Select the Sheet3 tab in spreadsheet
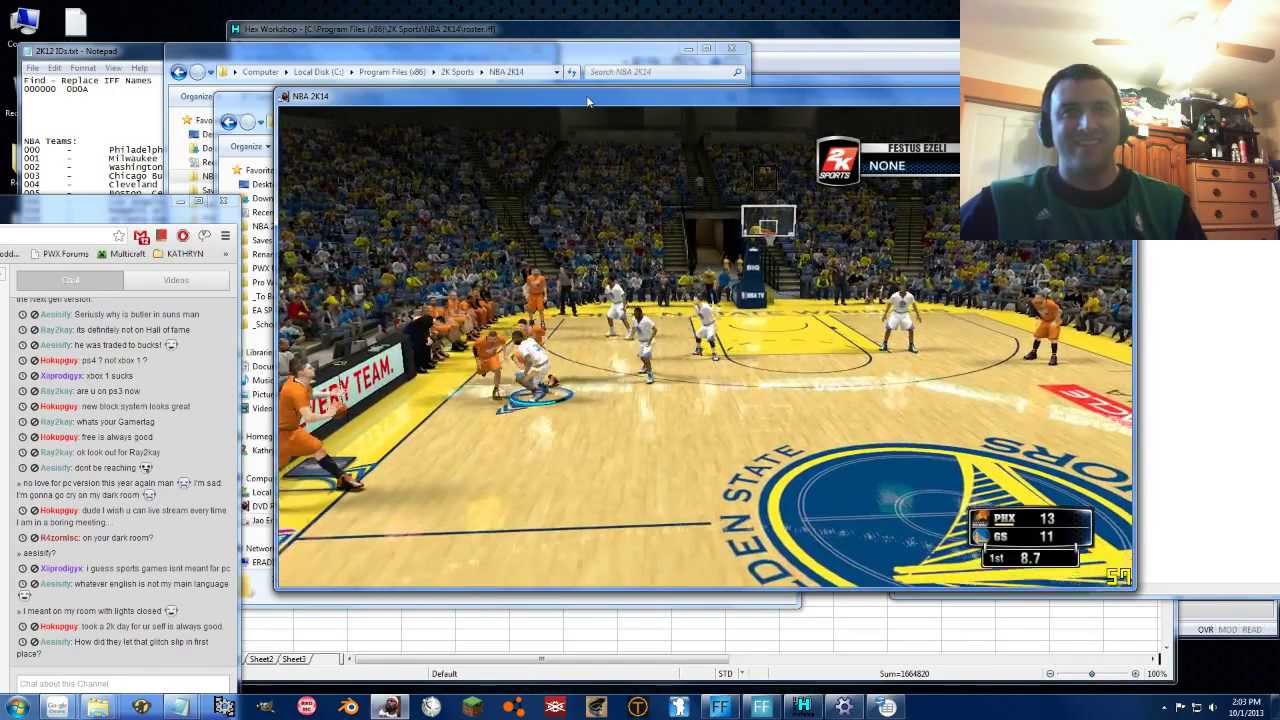This screenshot has width=1280, height=720. point(293,659)
